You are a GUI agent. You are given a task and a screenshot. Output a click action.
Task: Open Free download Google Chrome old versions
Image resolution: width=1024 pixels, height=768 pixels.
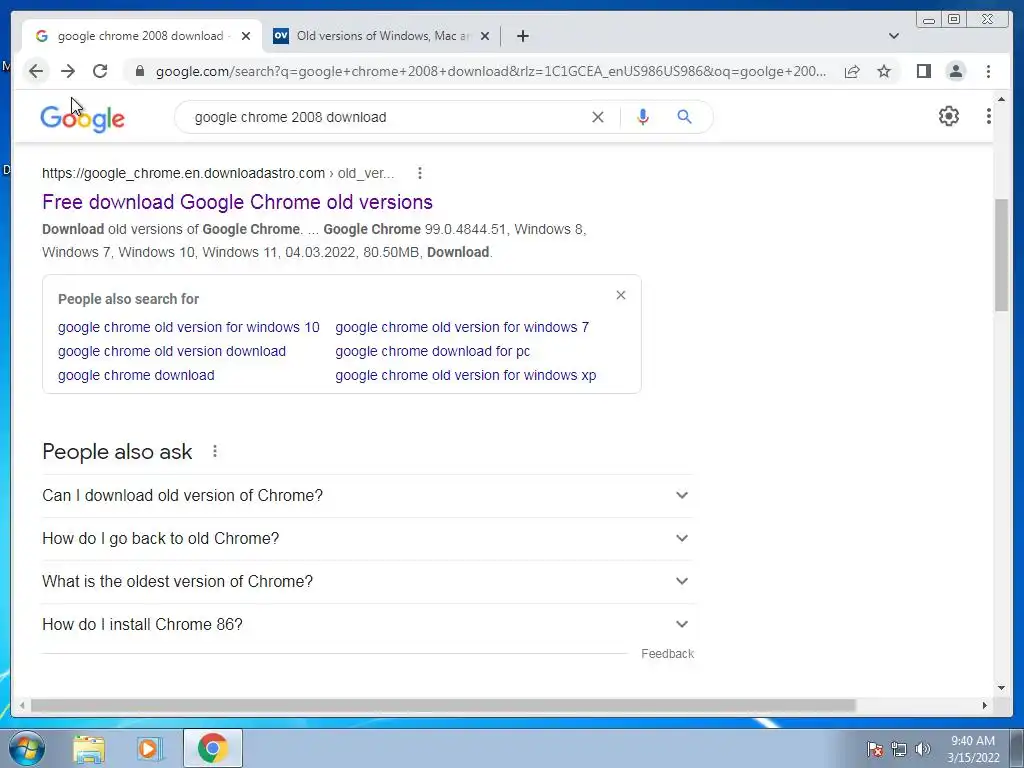[x=237, y=202]
